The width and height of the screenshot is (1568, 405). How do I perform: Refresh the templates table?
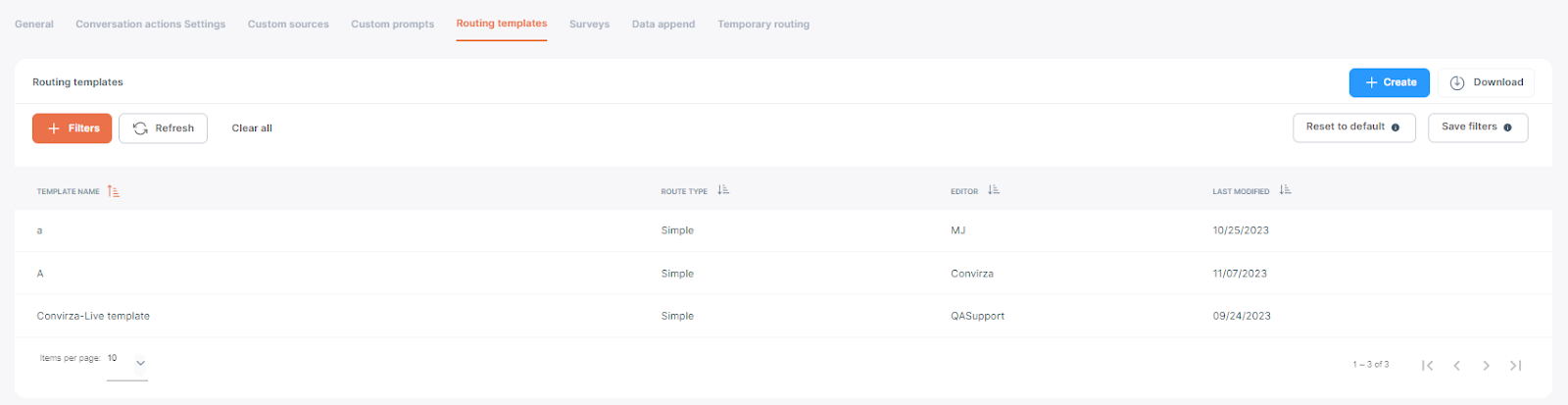[x=163, y=128]
